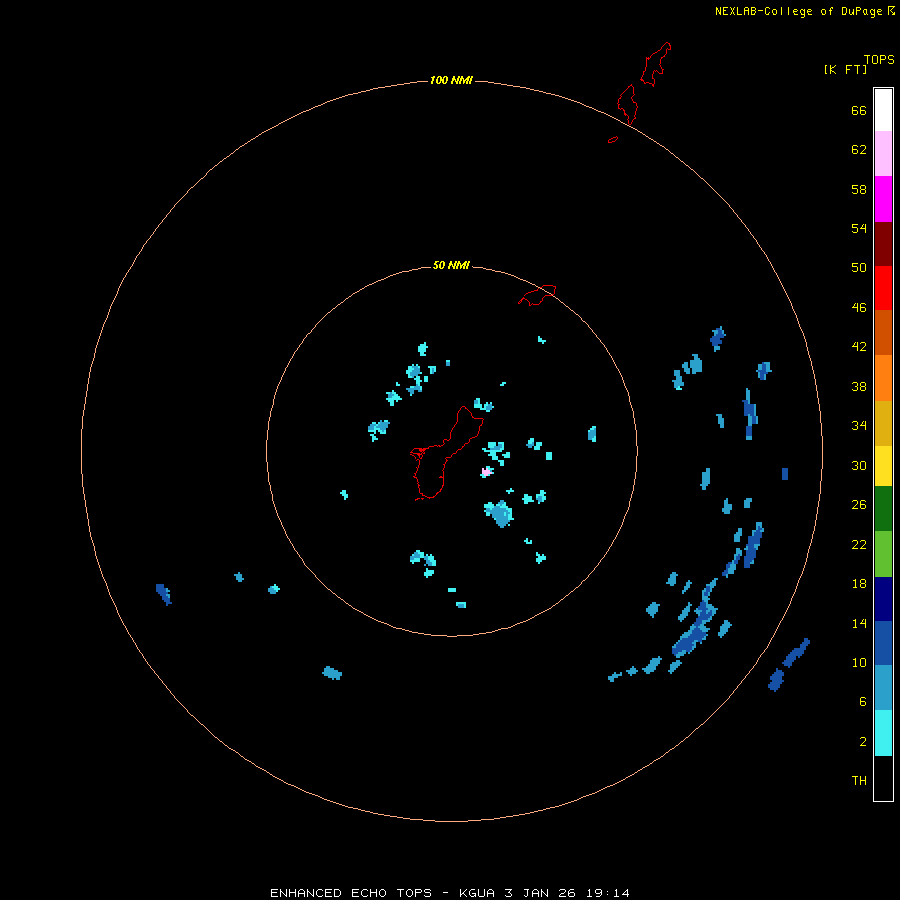Click the '38' legend value
900x900 pixels.
click(x=859, y=387)
